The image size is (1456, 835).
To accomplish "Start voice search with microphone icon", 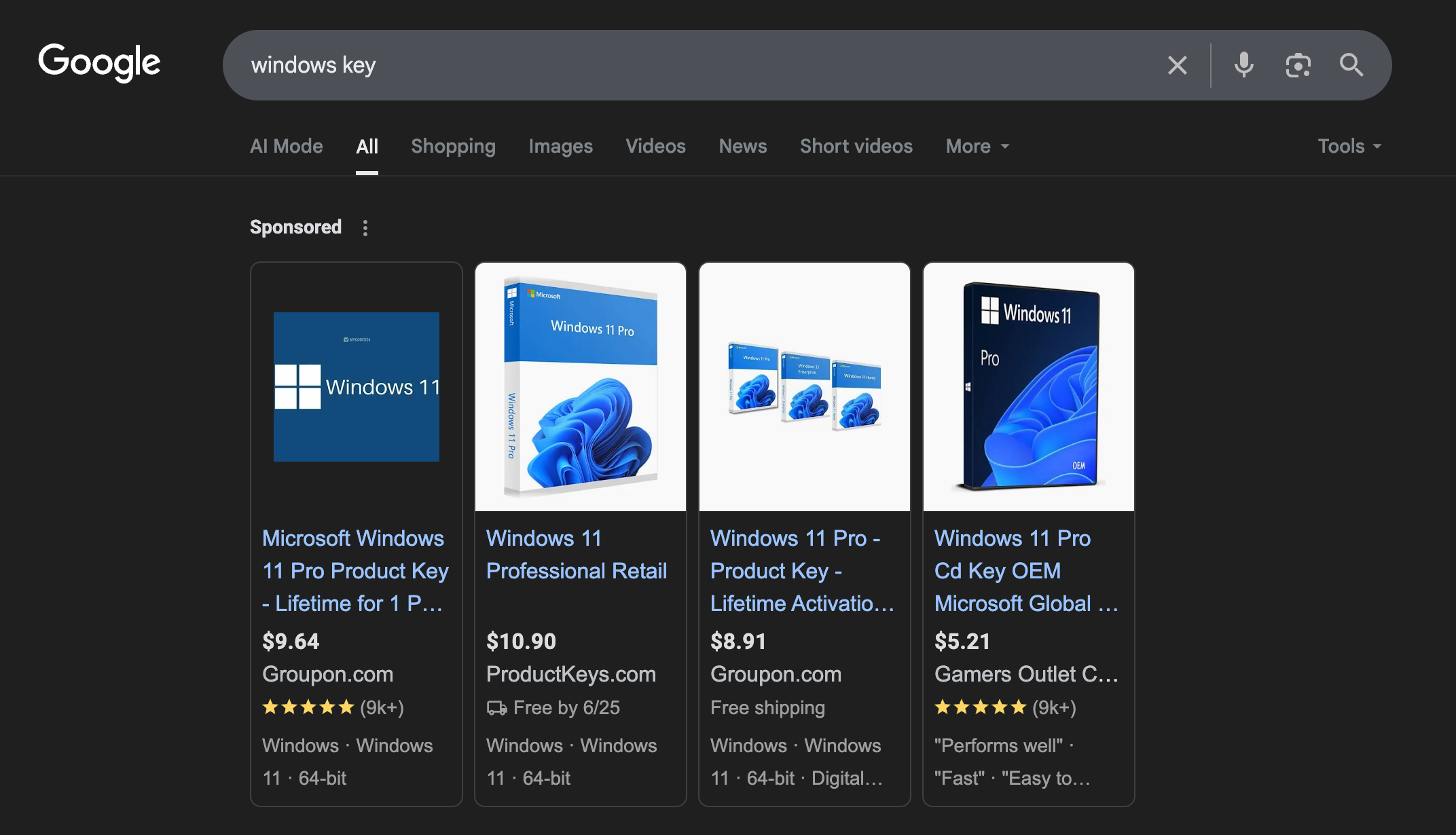I will click(x=1243, y=65).
